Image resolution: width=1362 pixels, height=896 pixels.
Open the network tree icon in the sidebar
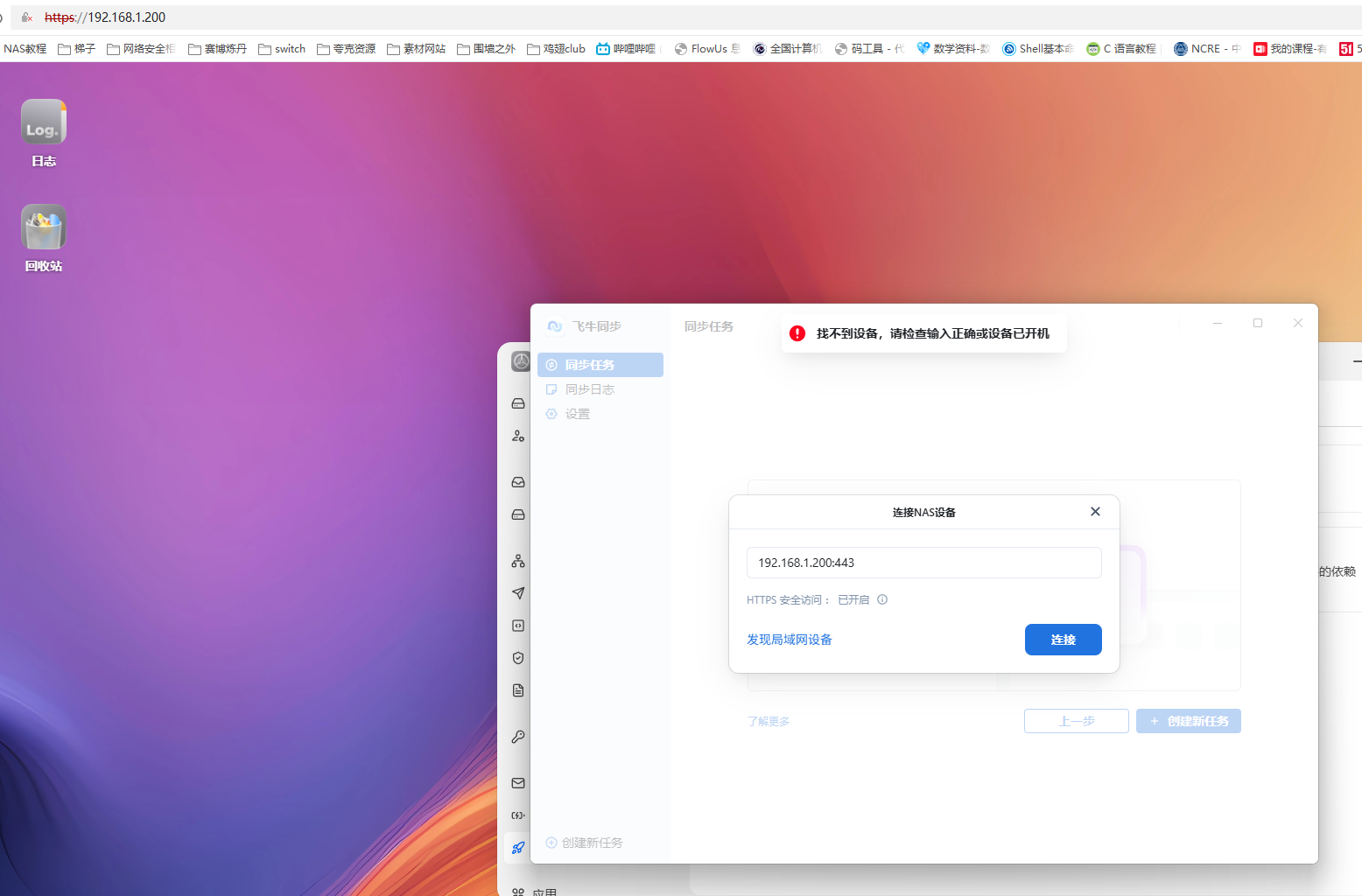click(518, 561)
